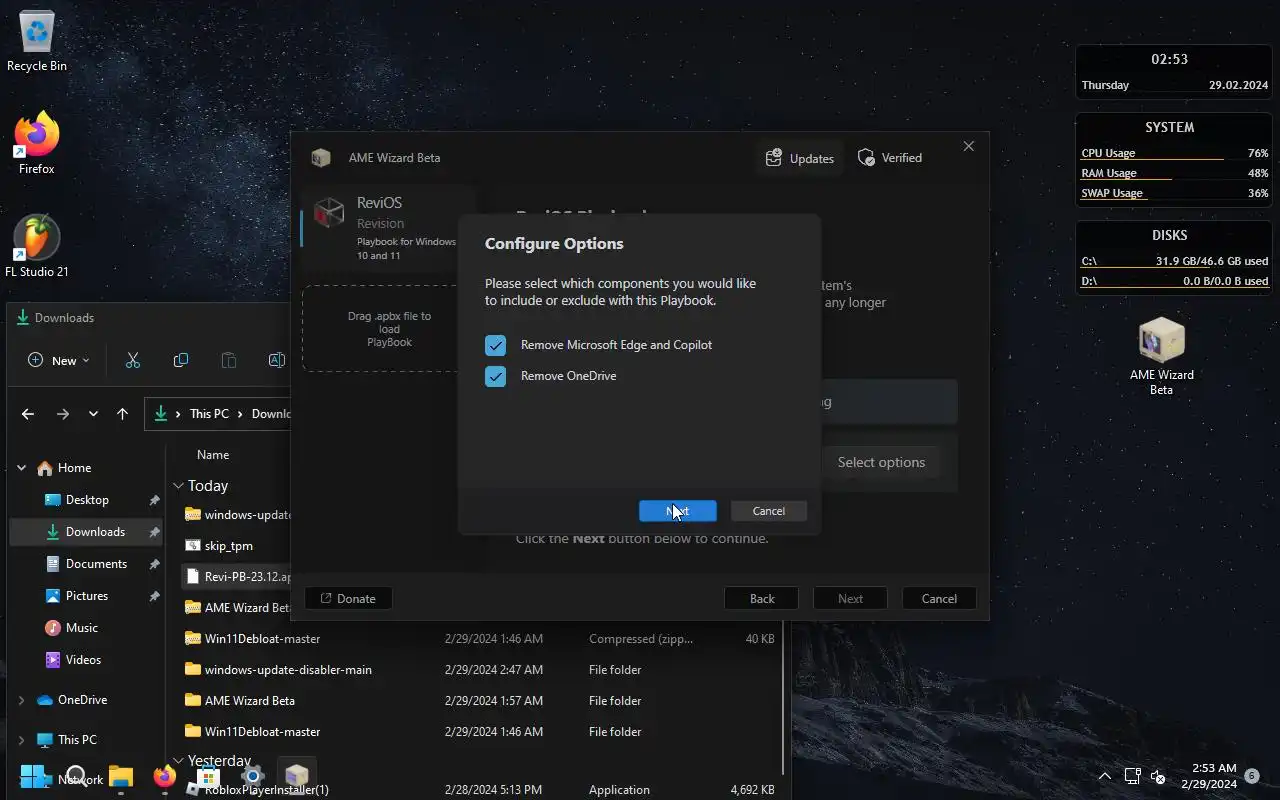Open the New menu in File Explorer
1280x800 pixels.
click(59, 360)
